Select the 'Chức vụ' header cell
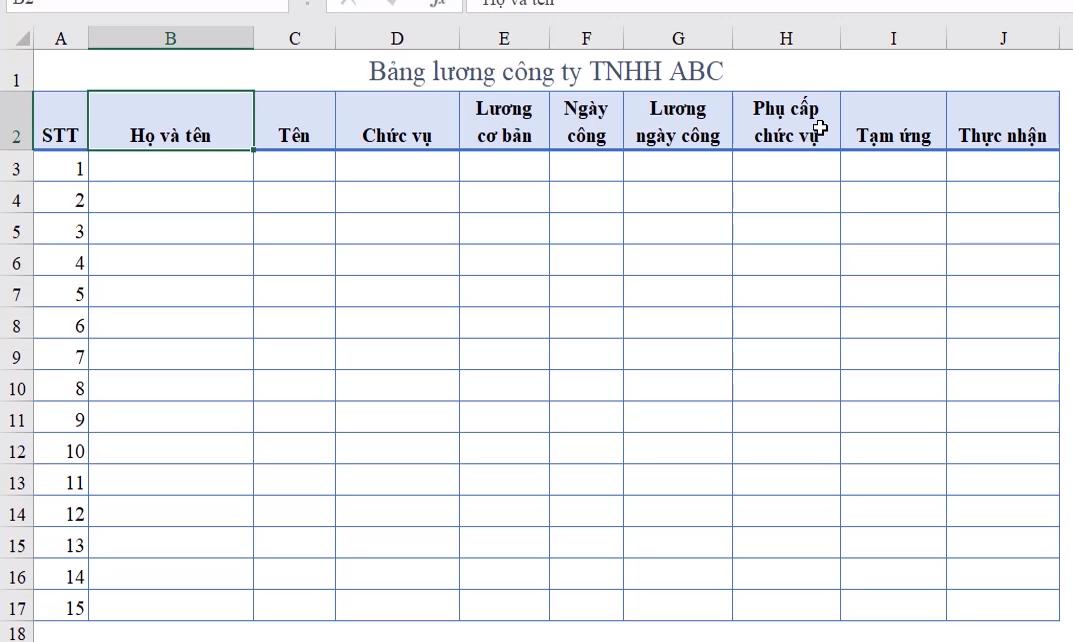 pyautogui.click(x=398, y=120)
